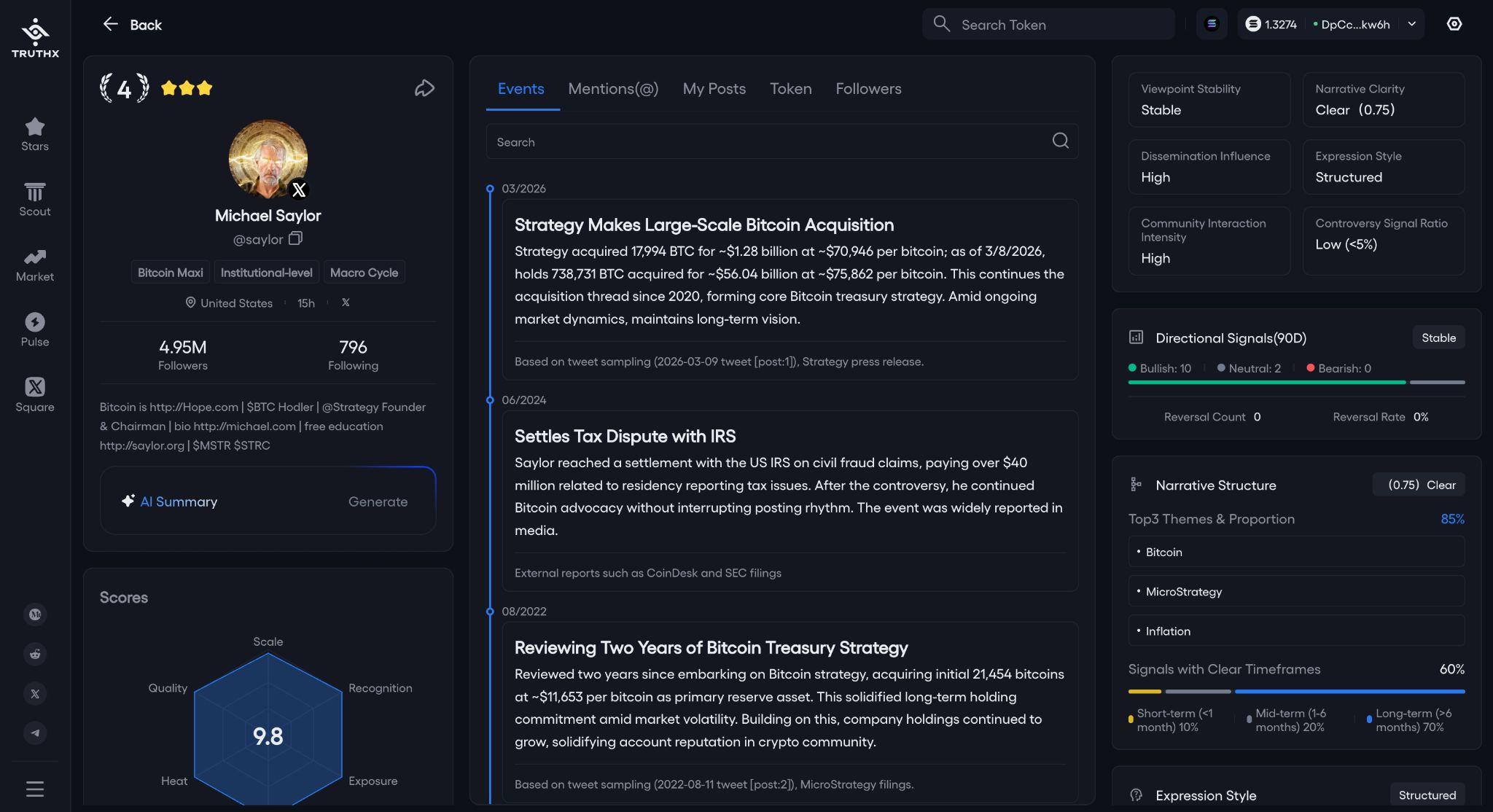Click the Reddit icon in sidebar

[35, 654]
